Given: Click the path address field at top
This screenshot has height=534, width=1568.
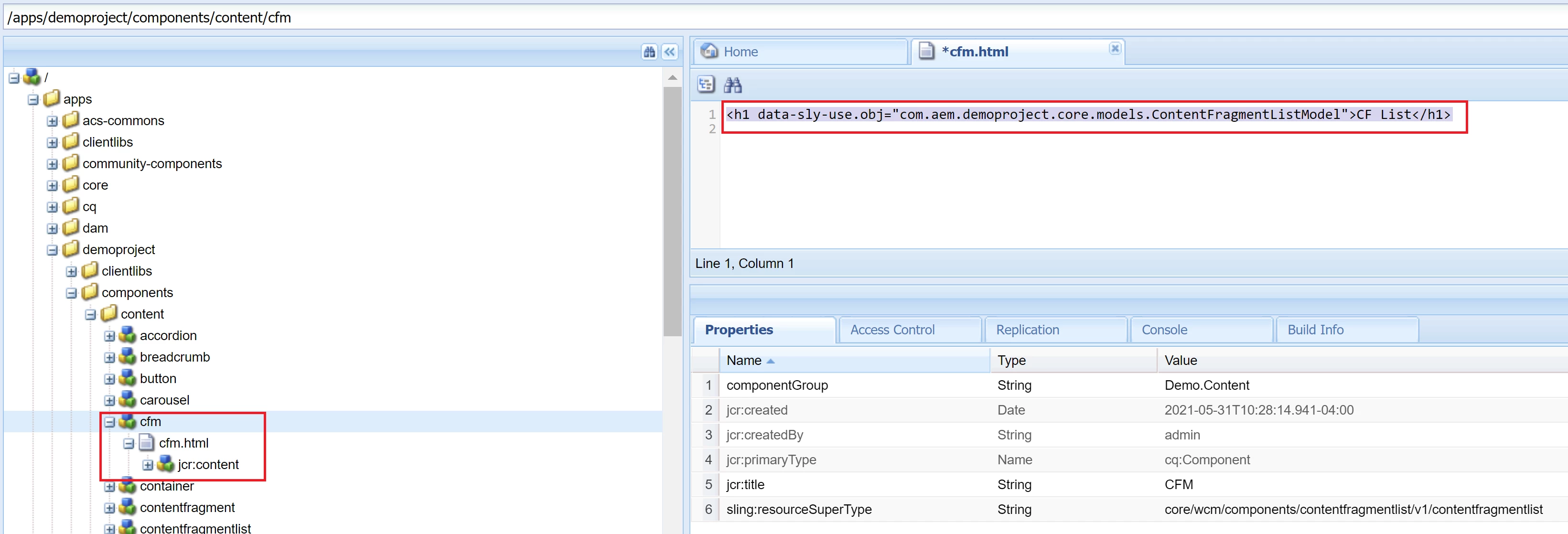Looking at the screenshot, I should [x=730, y=17].
